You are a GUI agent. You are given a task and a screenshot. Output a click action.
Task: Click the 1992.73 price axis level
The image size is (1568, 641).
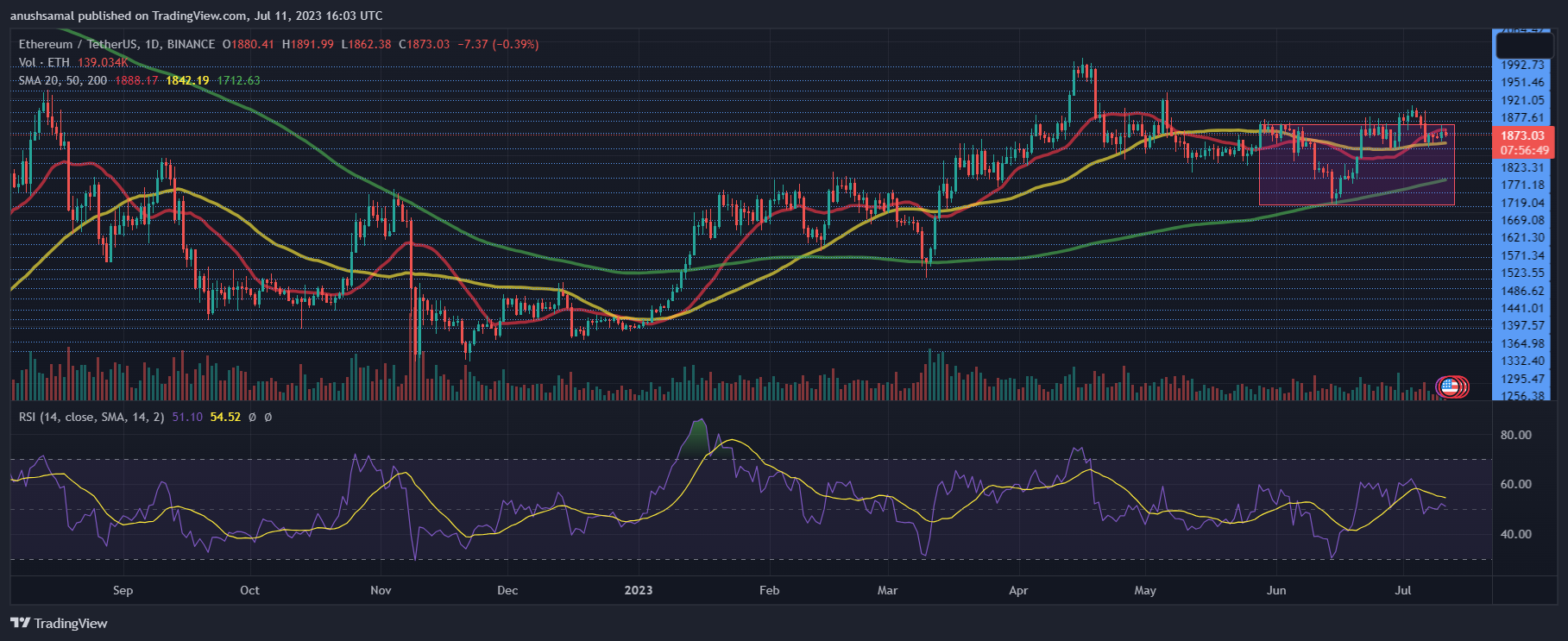point(1522,65)
